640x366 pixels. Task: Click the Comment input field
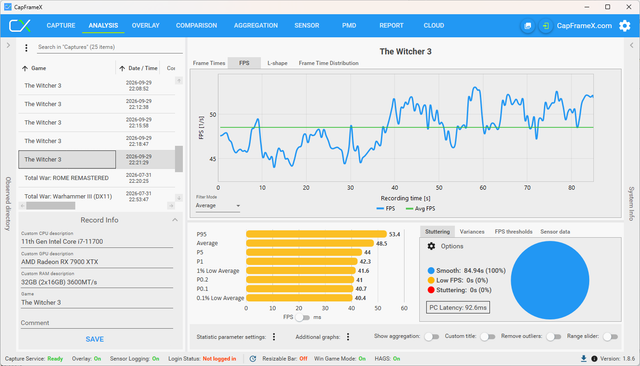tap(97, 323)
